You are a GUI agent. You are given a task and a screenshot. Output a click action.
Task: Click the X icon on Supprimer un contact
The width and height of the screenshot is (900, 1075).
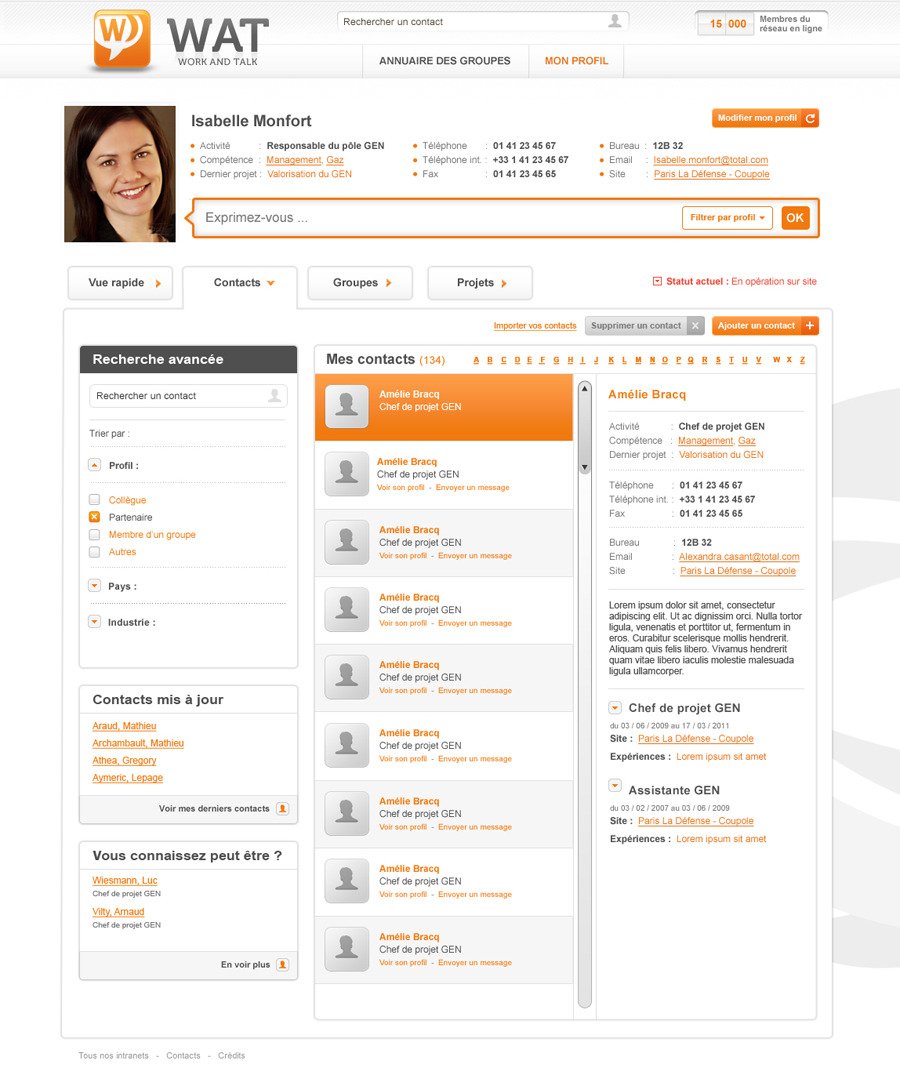[695, 326]
